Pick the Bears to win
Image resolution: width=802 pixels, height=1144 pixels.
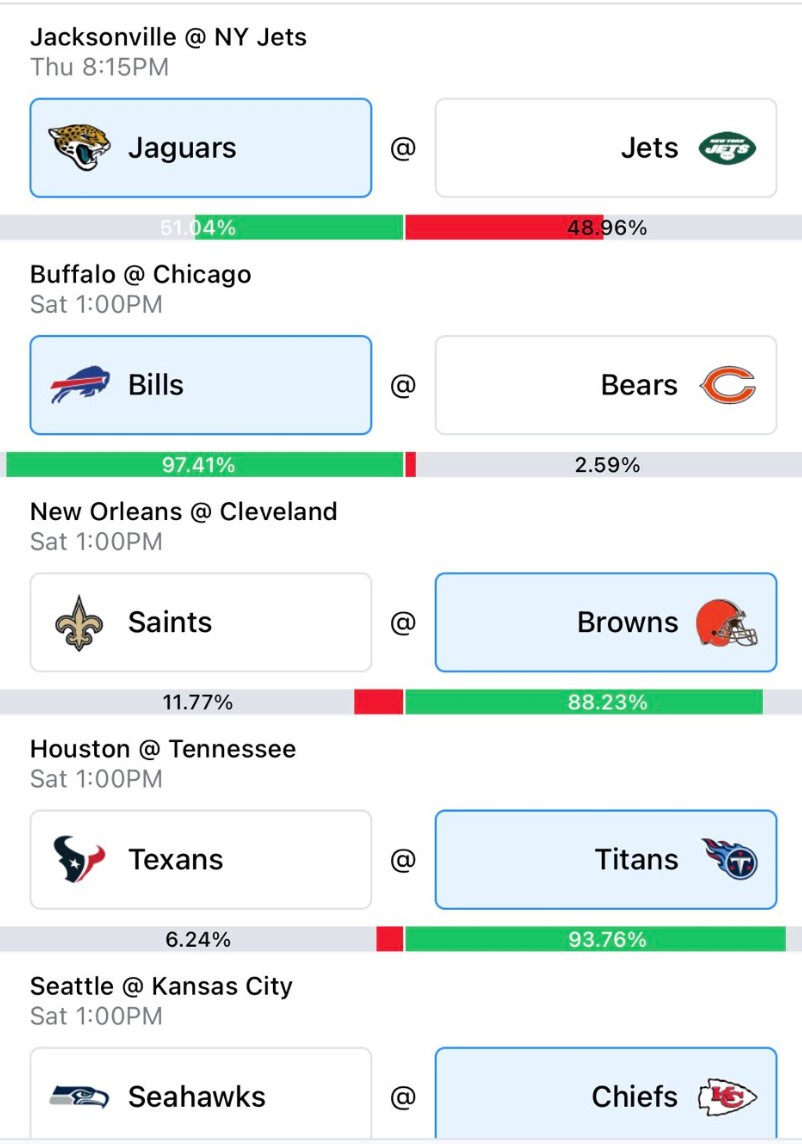tap(606, 385)
